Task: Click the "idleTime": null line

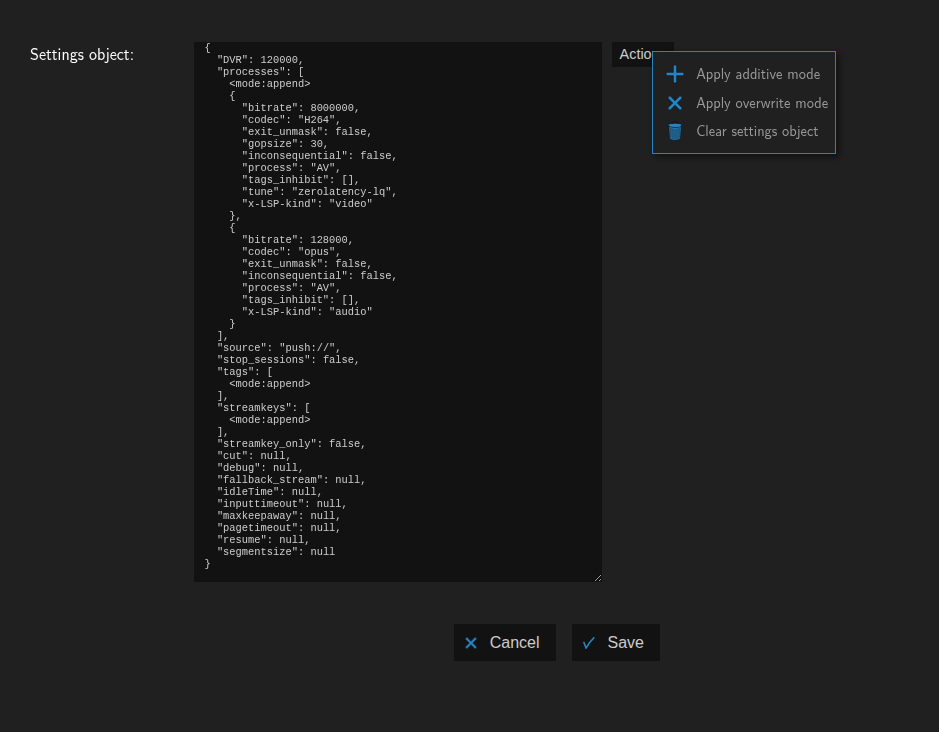Action: [269, 491]
